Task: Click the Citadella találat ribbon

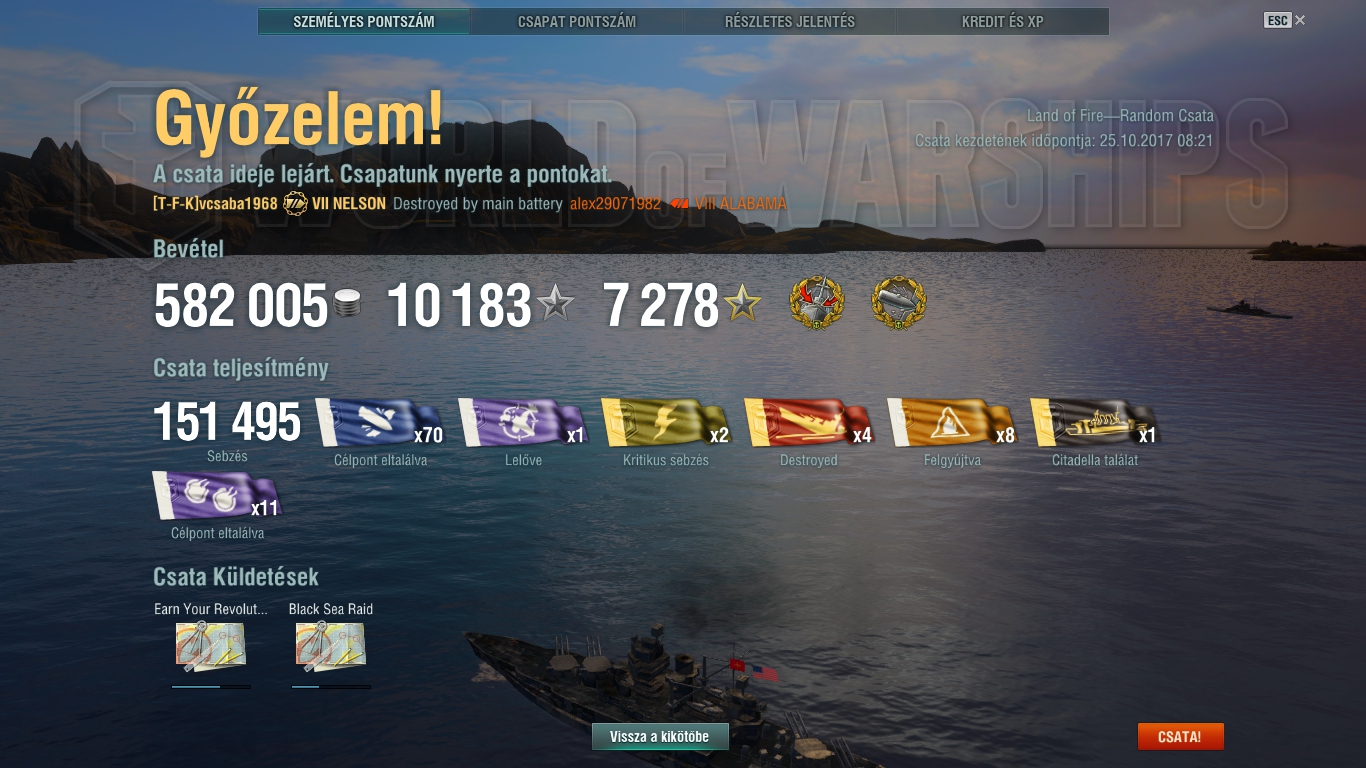Action: tap(1095, 422)
